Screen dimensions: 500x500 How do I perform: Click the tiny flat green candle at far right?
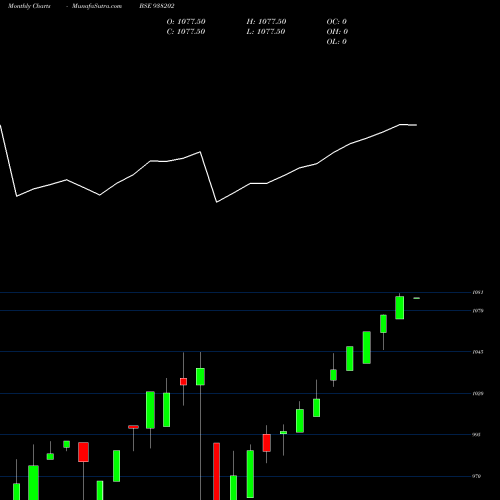pos(417,298)
